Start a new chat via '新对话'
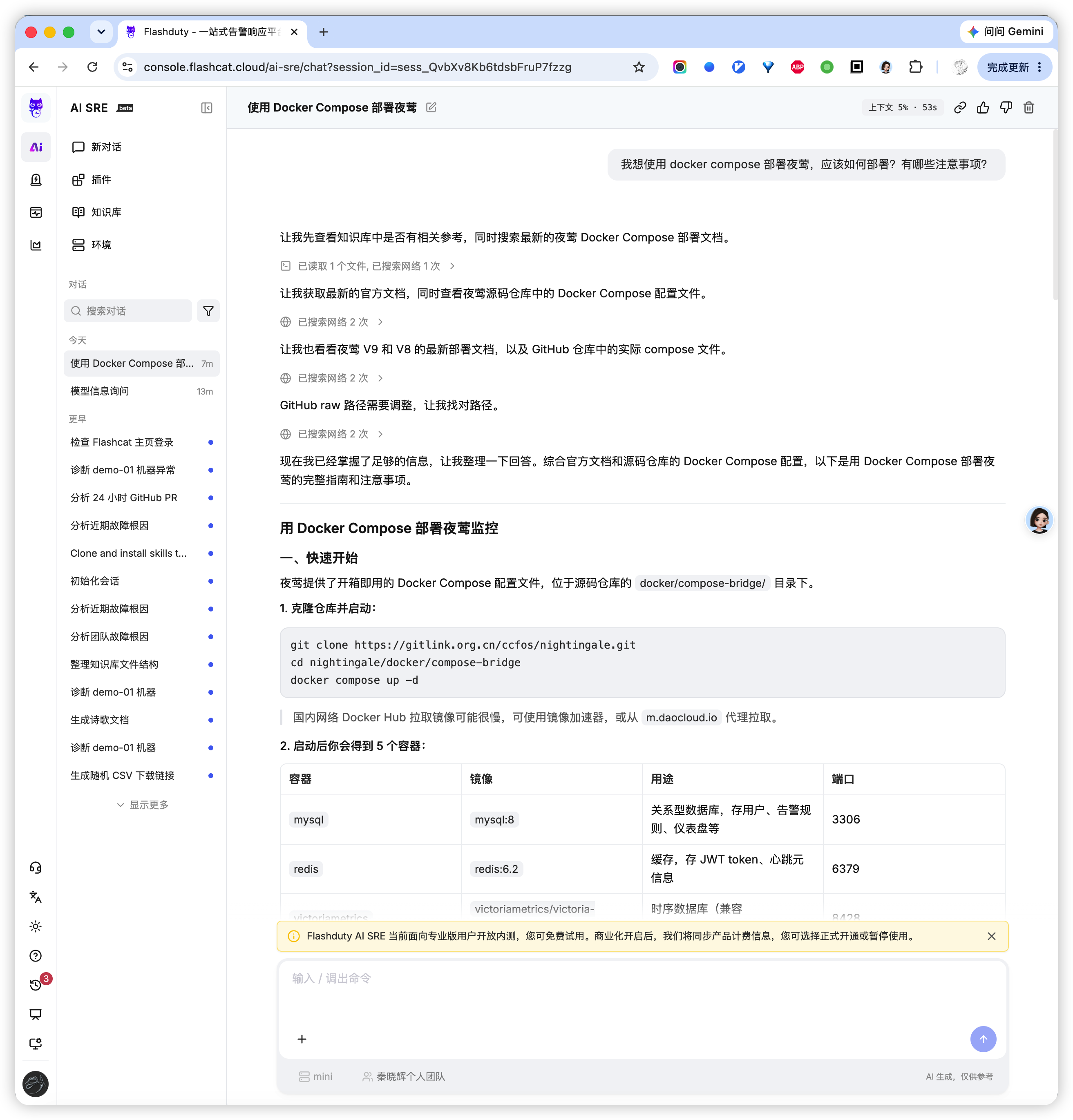Image resolution: width=1073 pixels, height=1120 pixels. (x=142, y=147)
